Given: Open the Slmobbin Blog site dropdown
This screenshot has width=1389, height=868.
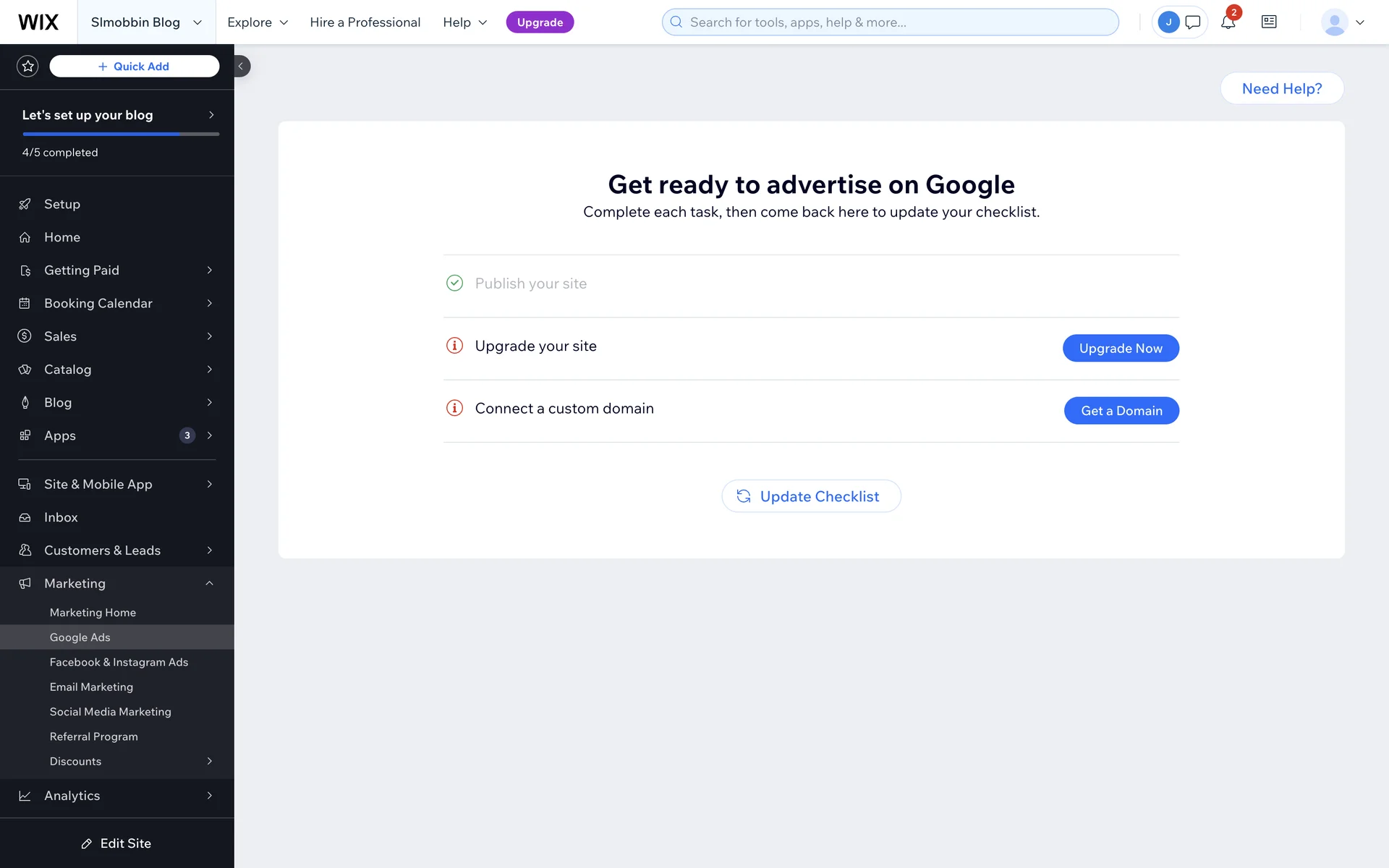Looking at the screenshot, I should [146, 22].
